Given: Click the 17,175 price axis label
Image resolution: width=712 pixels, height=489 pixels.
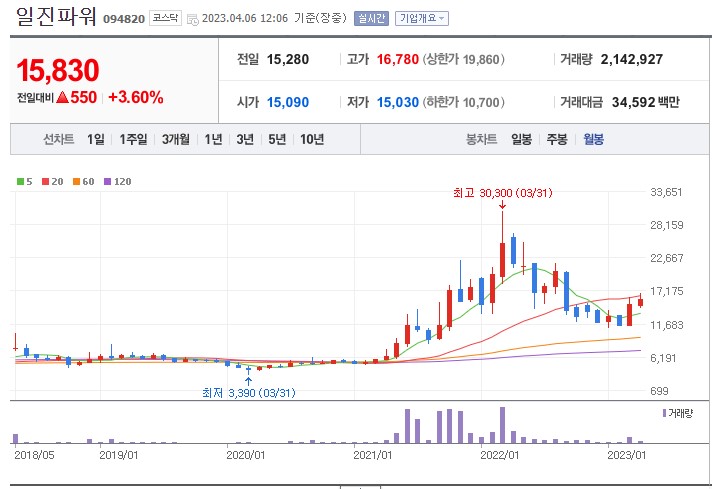Looking at the screenshot, I should [667, 291].
